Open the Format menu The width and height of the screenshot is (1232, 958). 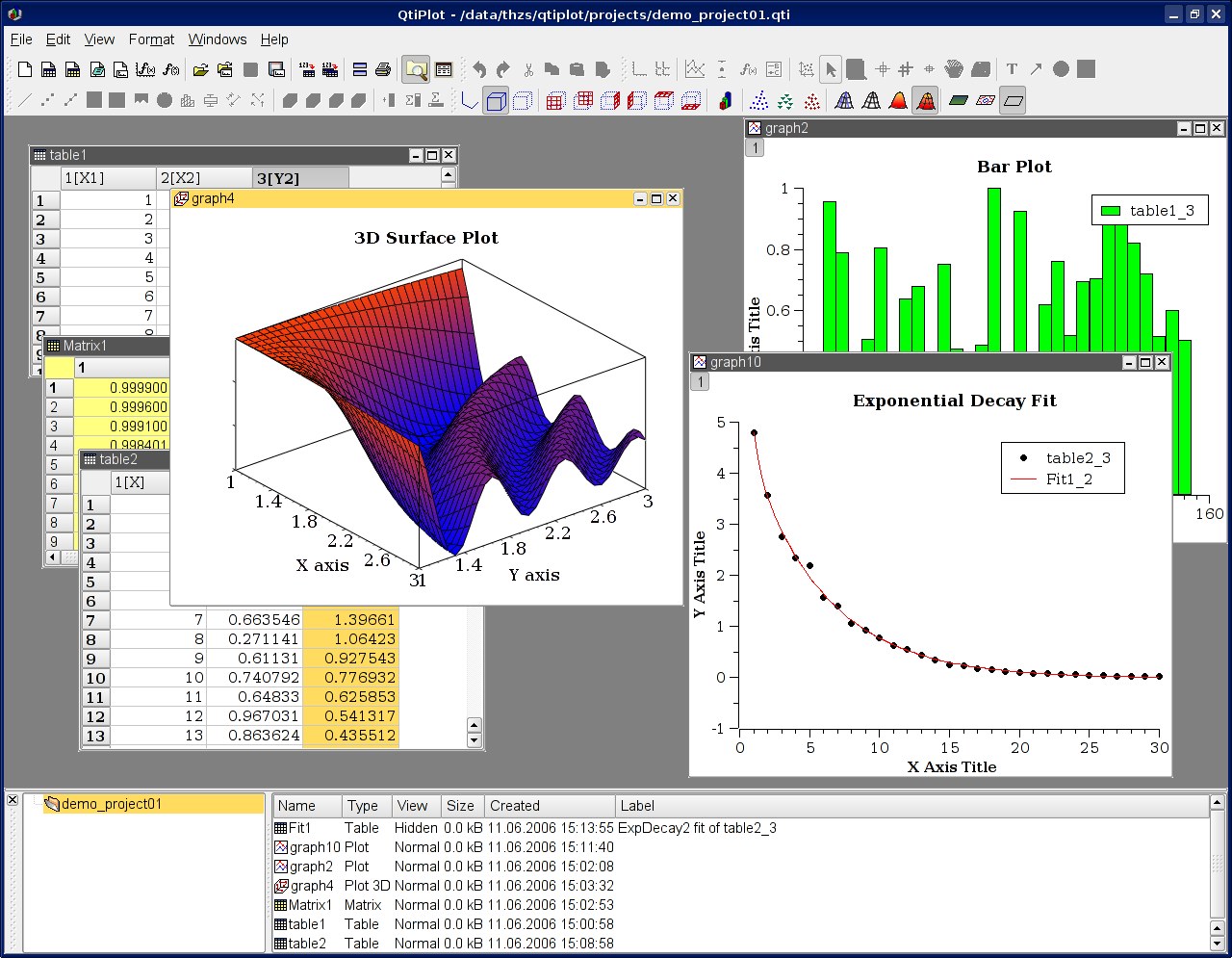151,39
